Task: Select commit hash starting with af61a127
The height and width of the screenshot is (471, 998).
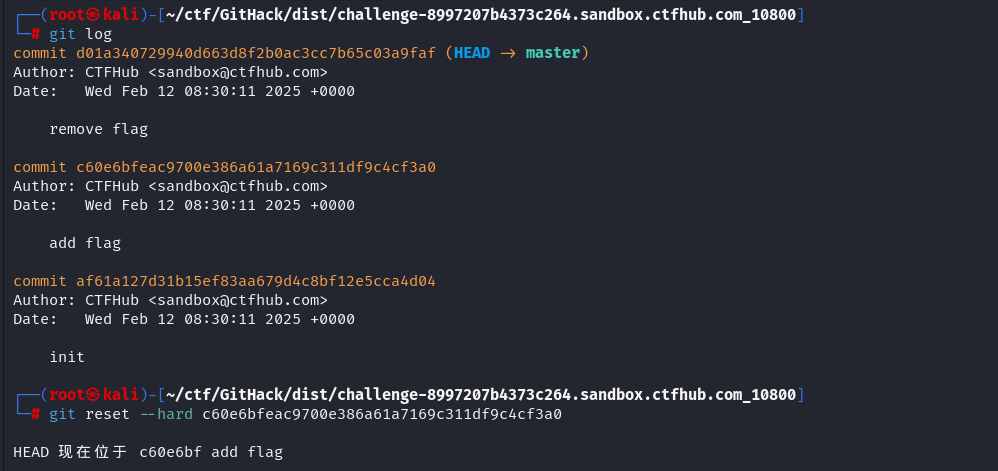Action: click(x=256, y=281)
